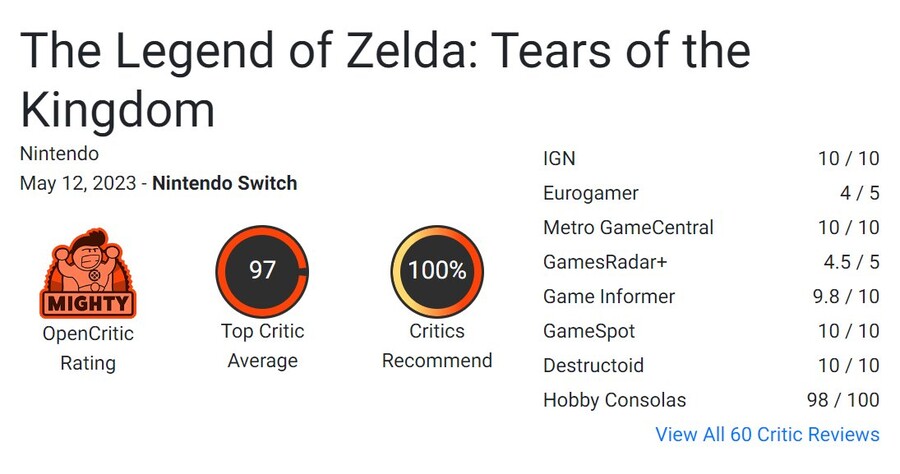The image size is (900, 474).
Task: Click the OpenCritic Rating label
Action: click(x=88, y=347)
